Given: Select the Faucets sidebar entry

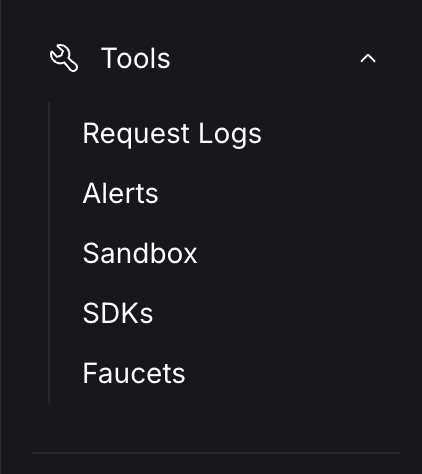Looking at the screenshot, I should pyautogui.click(x=134, y=373).
